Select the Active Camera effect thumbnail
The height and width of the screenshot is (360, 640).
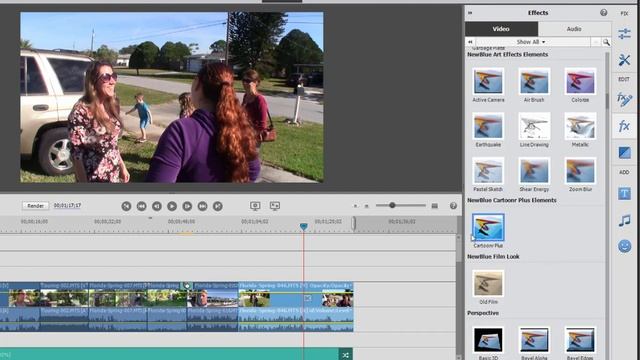pos(488,81)
